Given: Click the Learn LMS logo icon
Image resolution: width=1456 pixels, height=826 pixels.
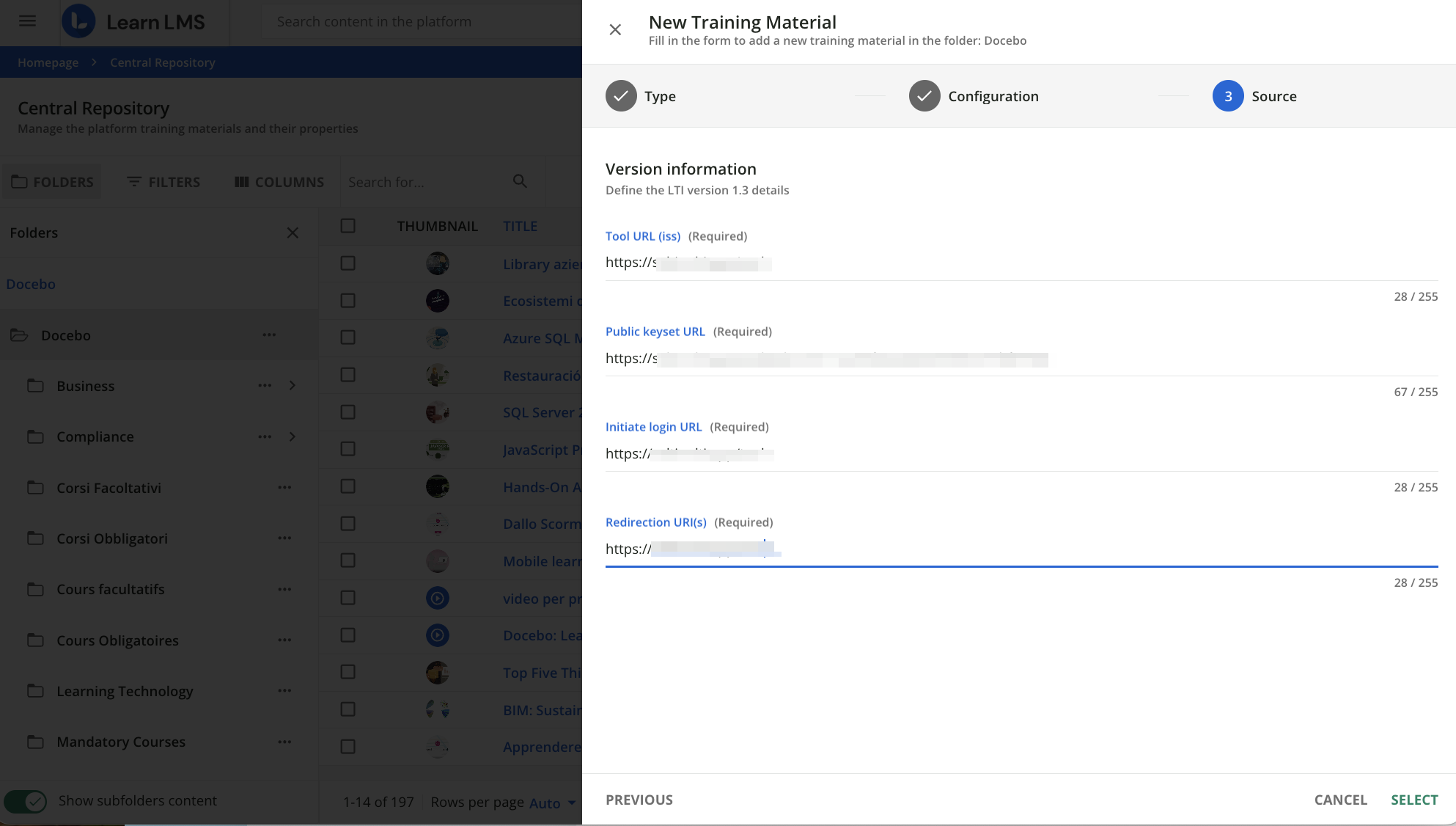Looking at the screenshot, I should coord(78,21).
